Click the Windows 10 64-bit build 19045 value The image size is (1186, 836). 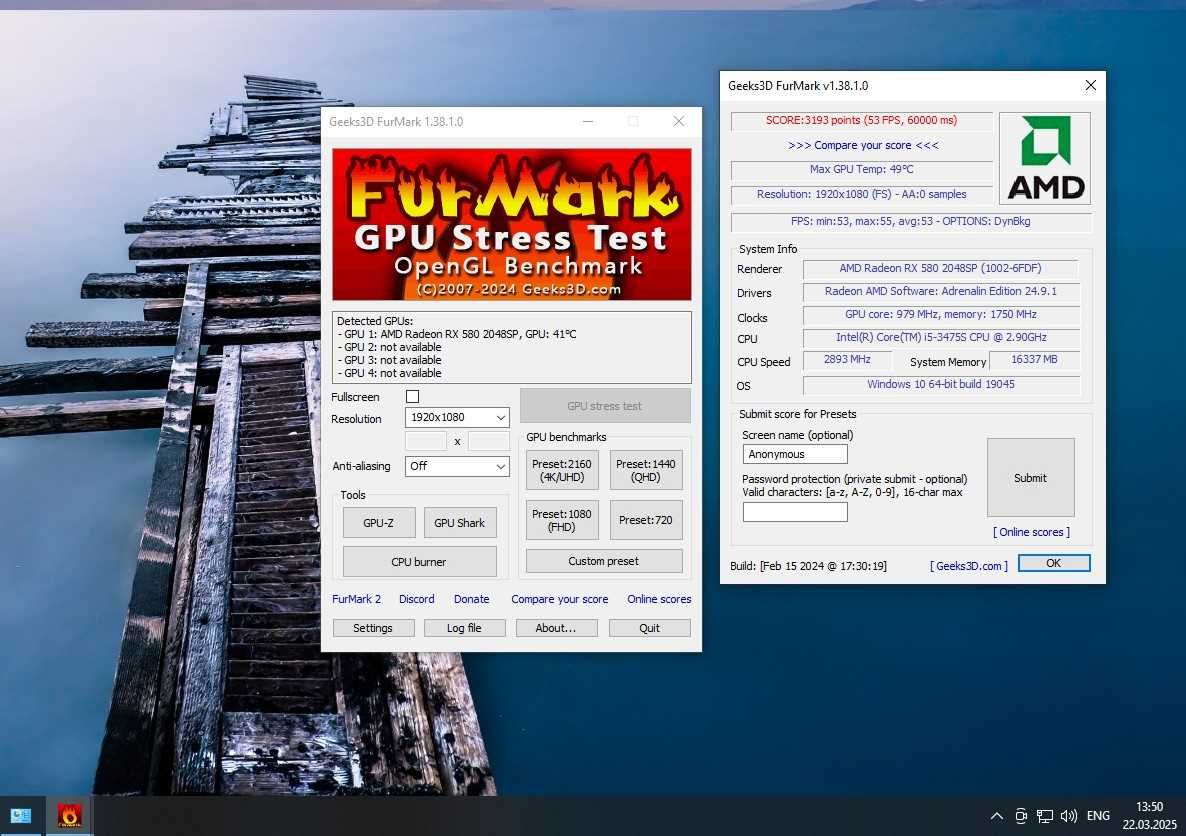[941, 384]
